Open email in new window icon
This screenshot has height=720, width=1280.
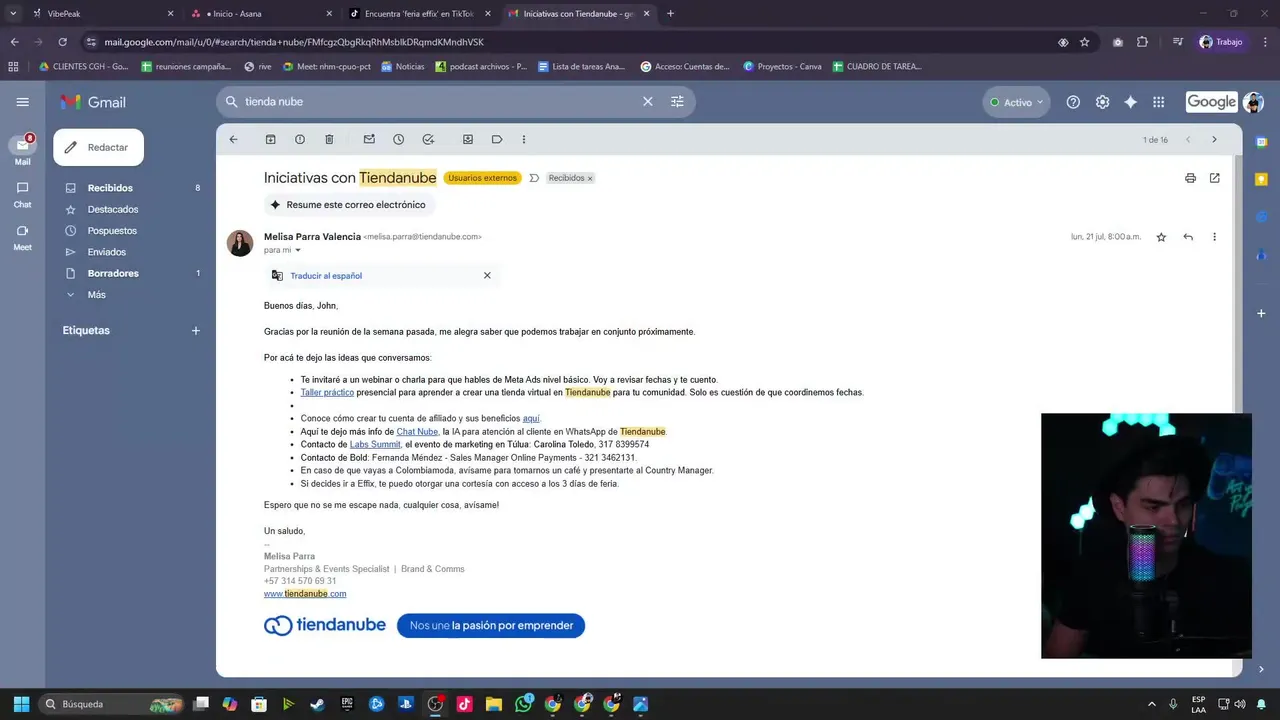click(1214, 178)
